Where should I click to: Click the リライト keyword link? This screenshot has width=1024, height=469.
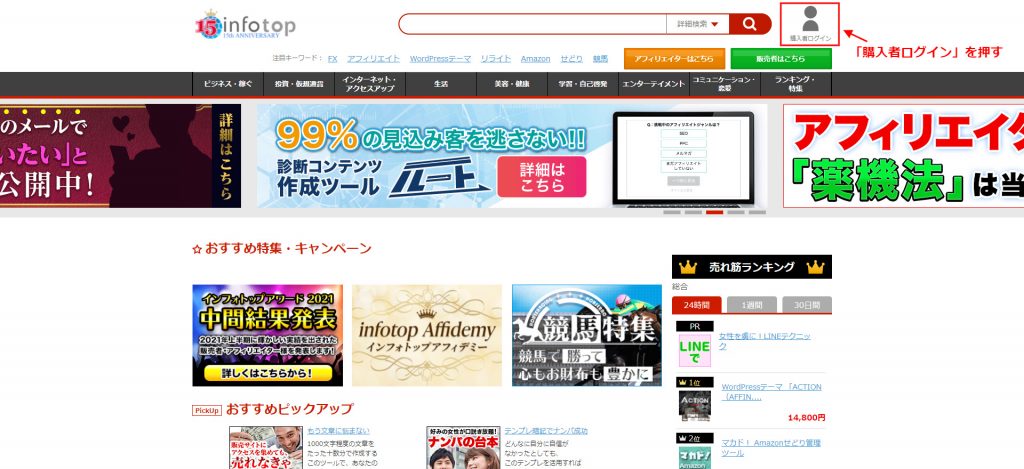[496, 59]
